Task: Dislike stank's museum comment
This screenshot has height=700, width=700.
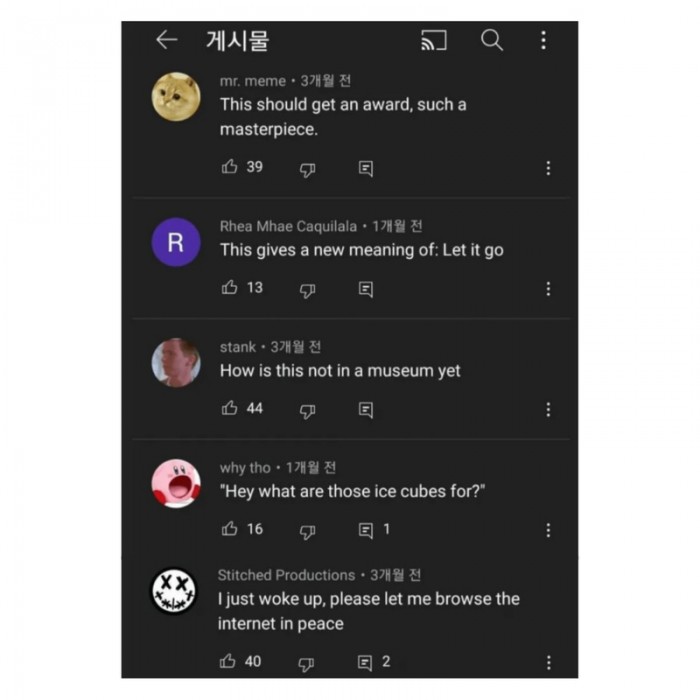Action: click(x=308, y=410)
